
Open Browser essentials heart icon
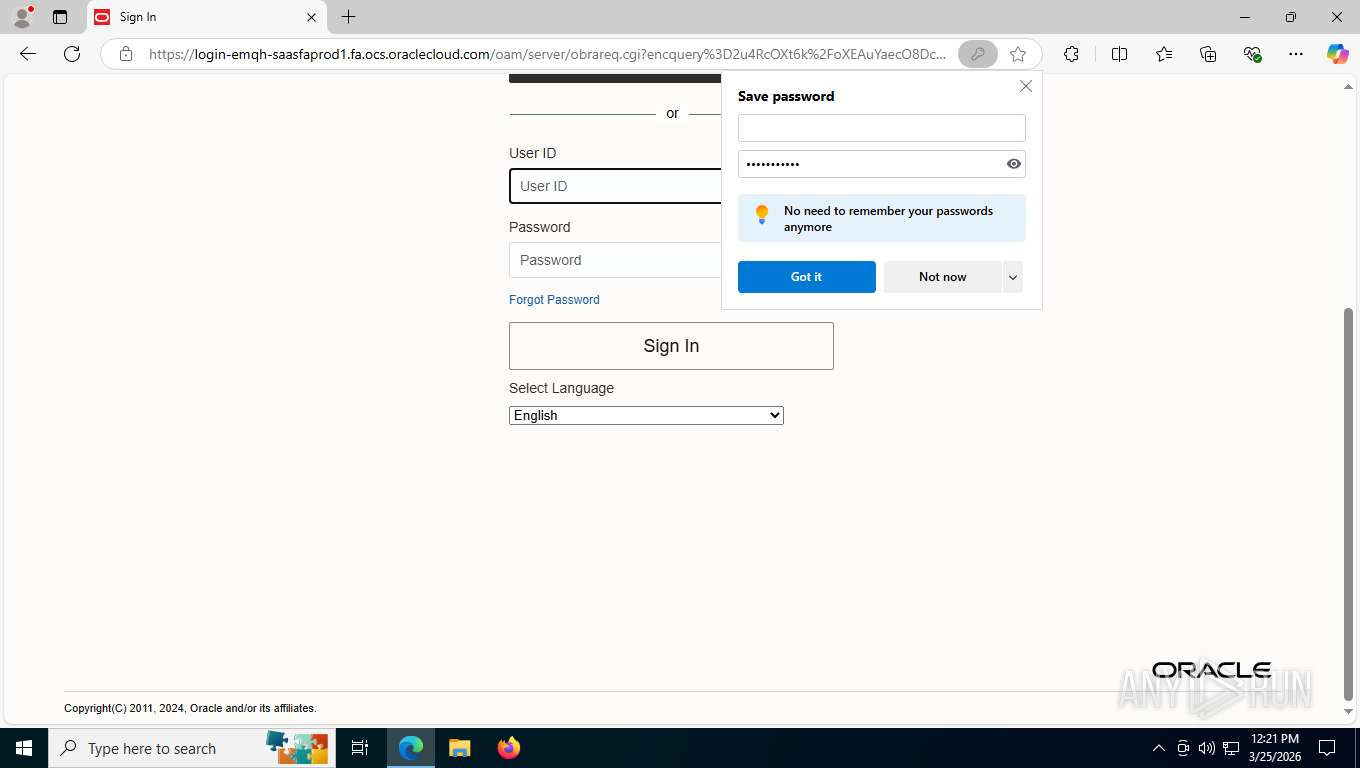point(1252,54)
